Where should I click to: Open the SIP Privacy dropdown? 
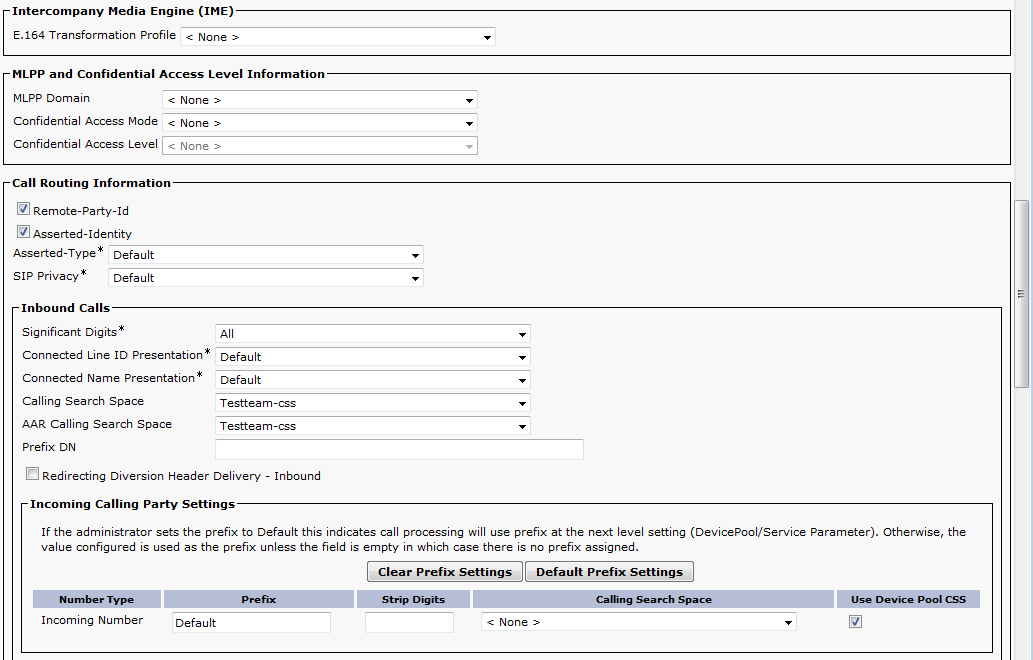(265, 278)
